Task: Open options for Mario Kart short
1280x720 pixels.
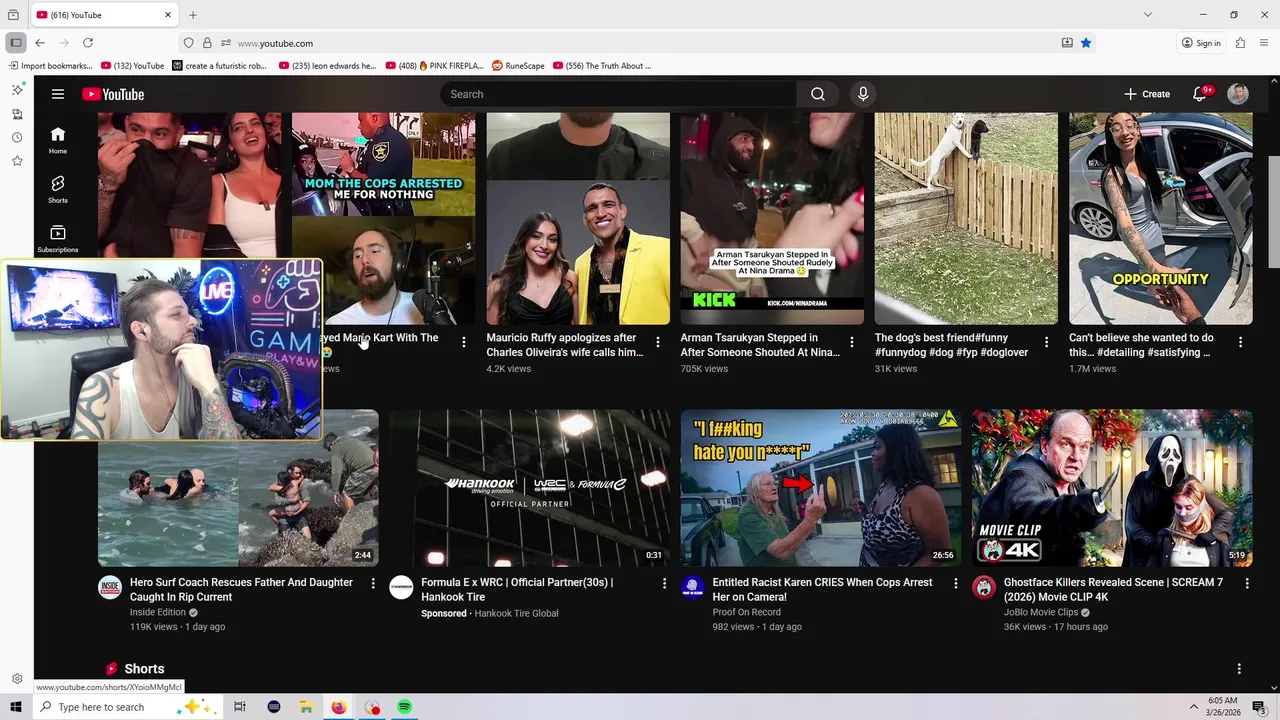Action: [x=464, y=342]
